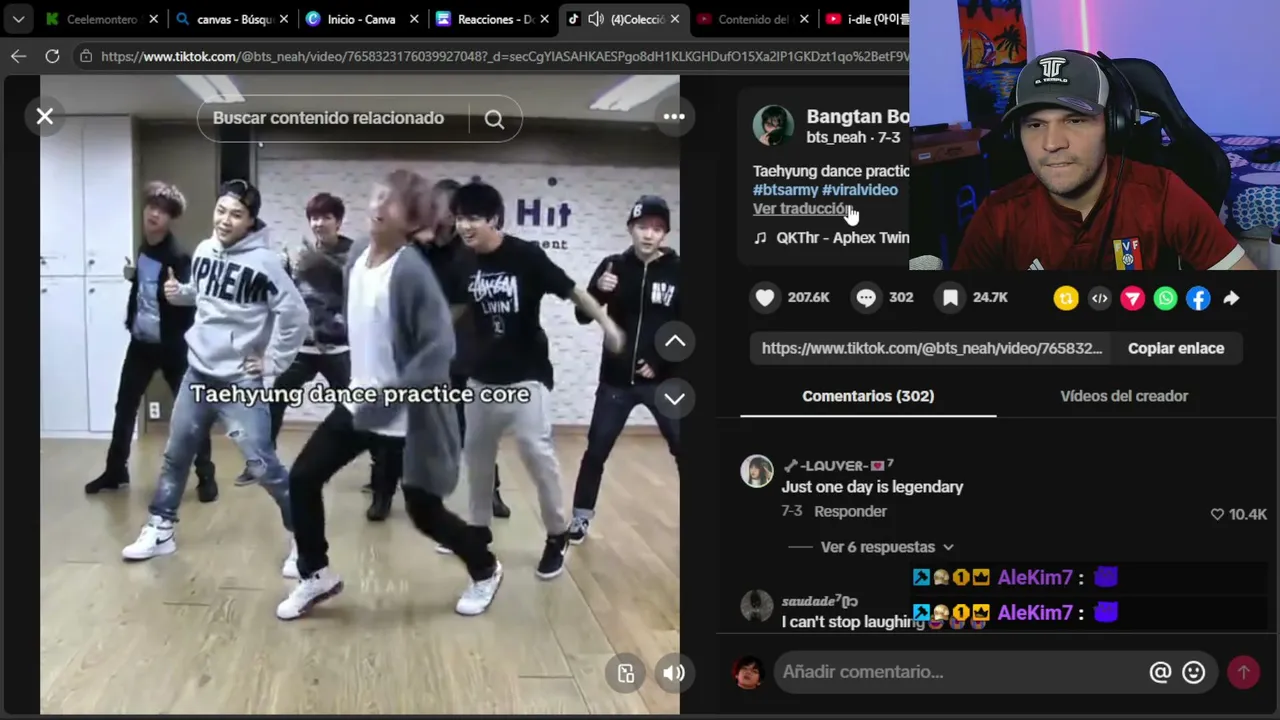View site information icon in address bar

(86, 56)
